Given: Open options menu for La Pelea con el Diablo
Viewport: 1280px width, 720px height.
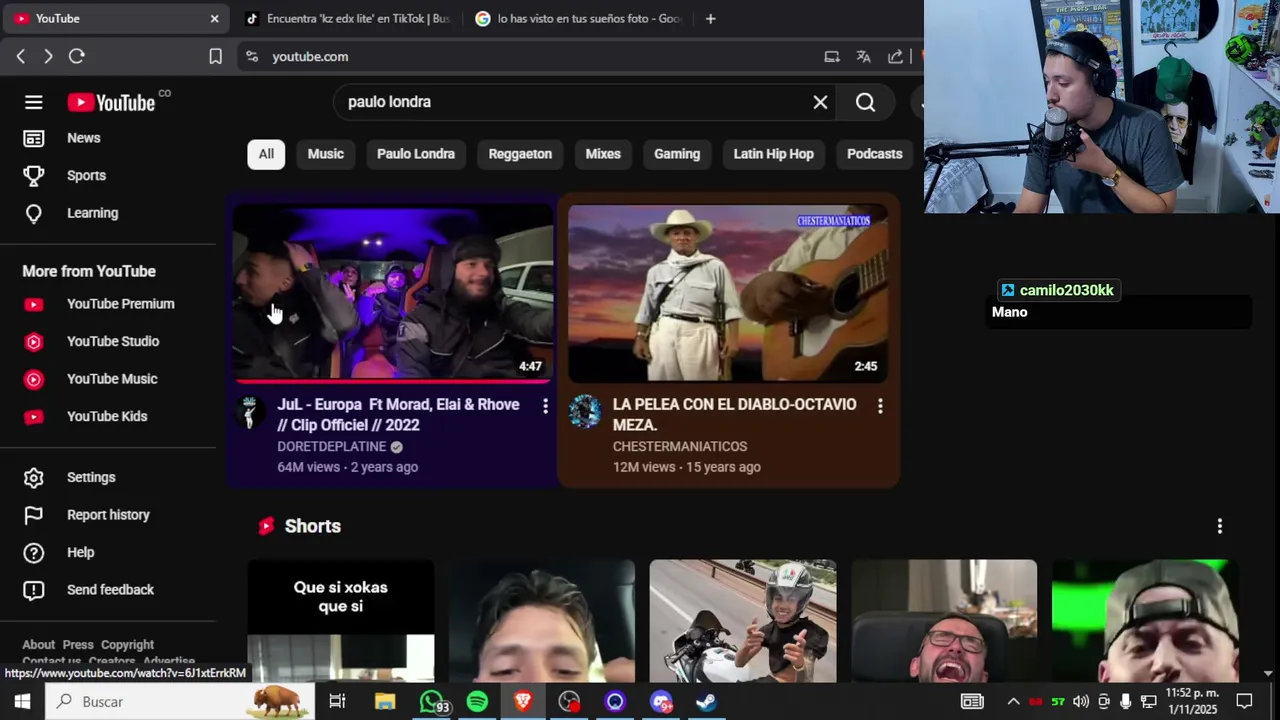Looking at the screenshot, I should [x=880, y=406].
